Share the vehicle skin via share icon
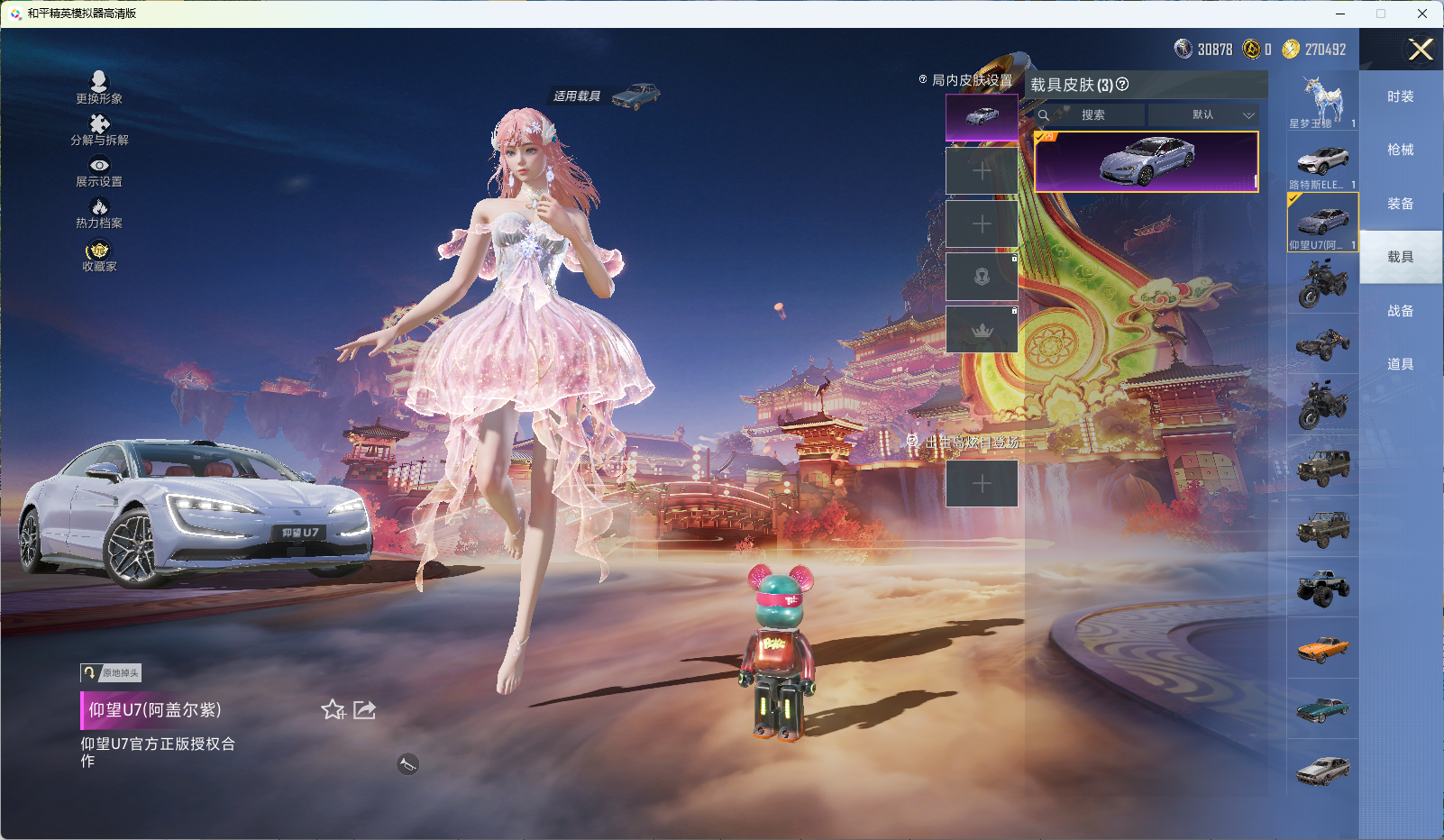 [364, 710]
